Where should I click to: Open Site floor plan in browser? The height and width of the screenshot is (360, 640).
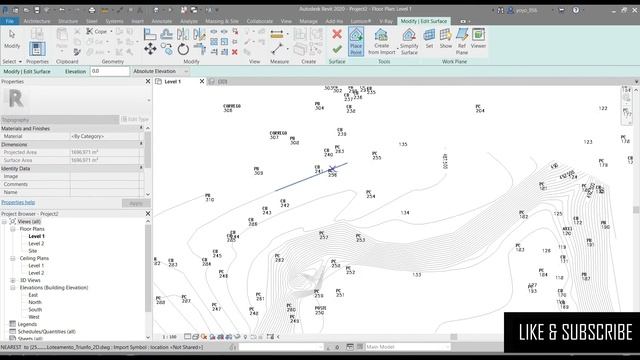point(33,251)
